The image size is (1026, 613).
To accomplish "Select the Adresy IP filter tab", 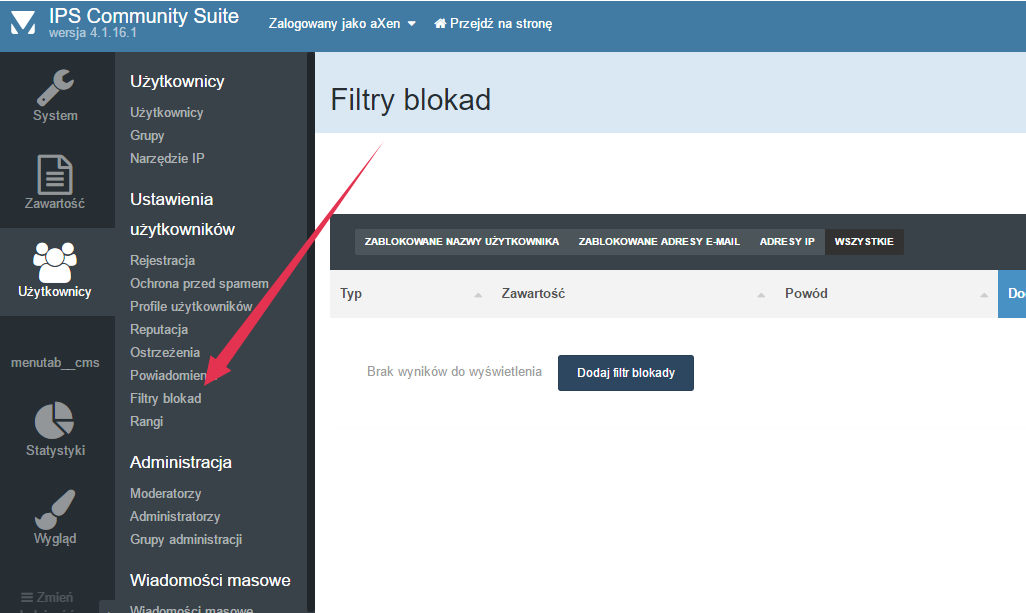I will click(787, 242).
